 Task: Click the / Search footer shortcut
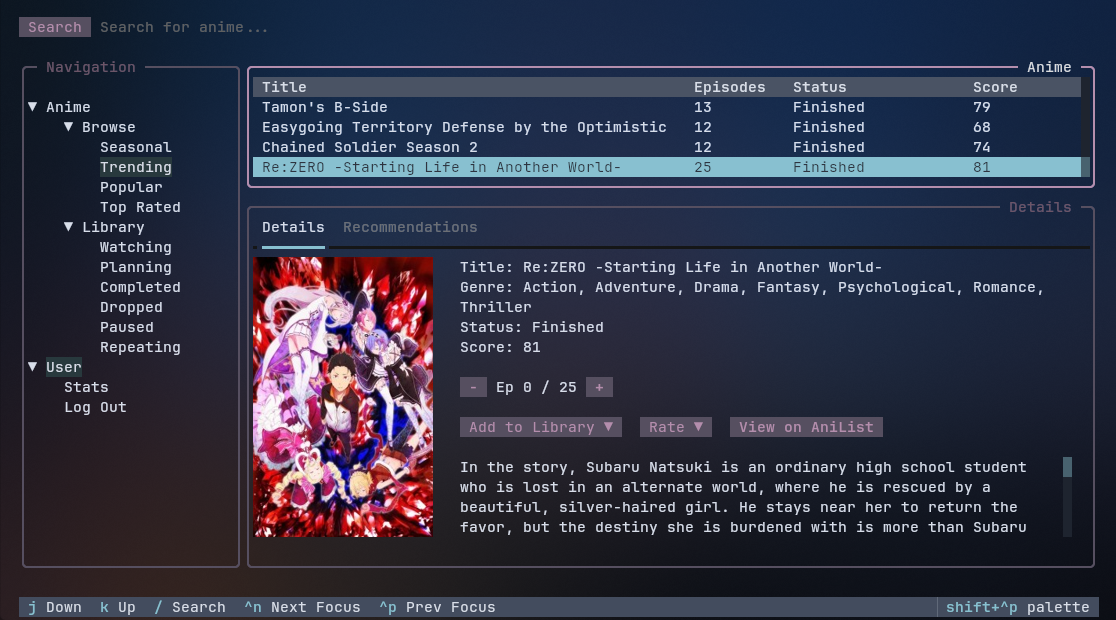coord(189,607)
